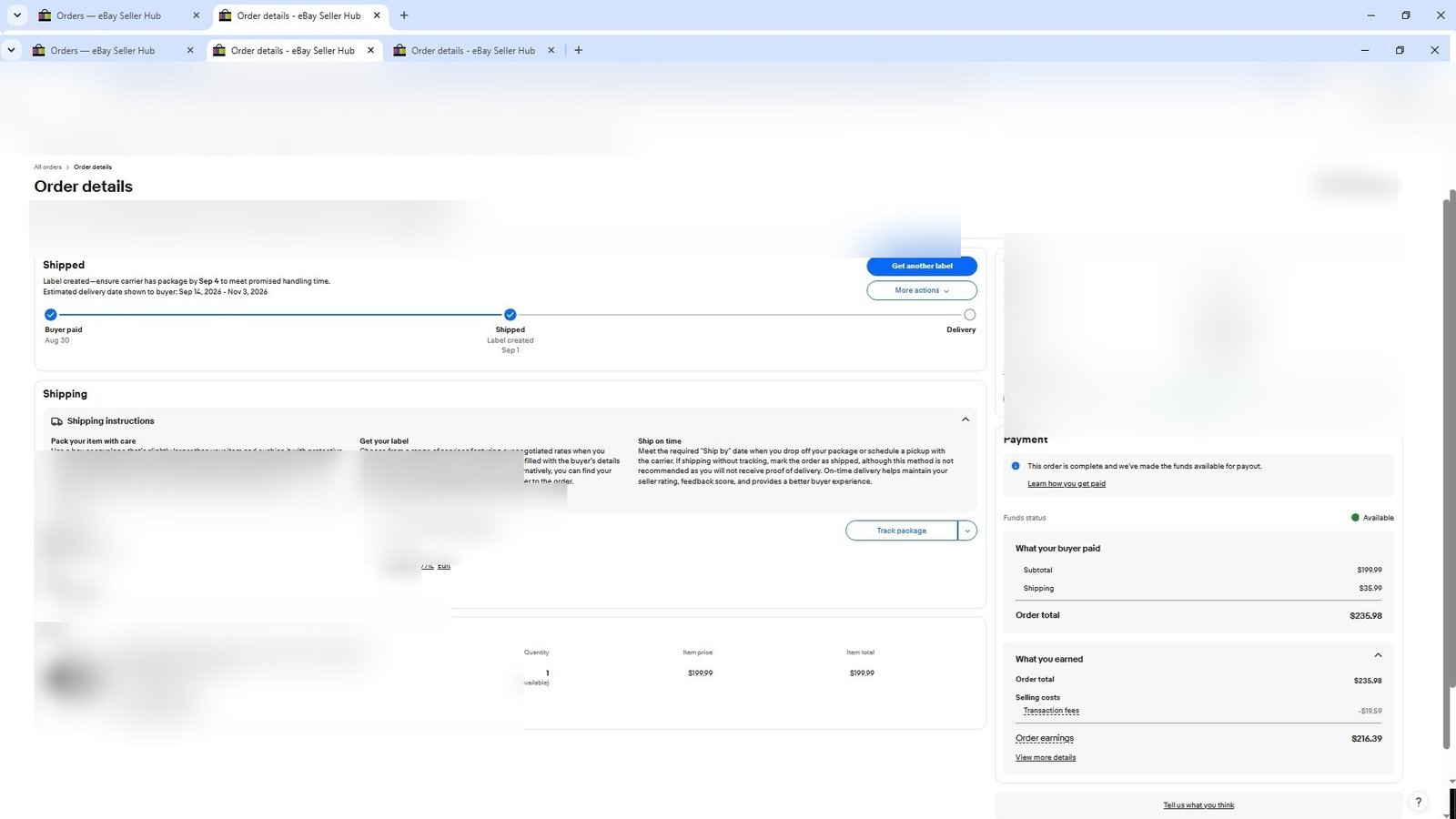Open the Tell us what you think link
The image size is (1456, 819).
click(x=1198, y=805)
